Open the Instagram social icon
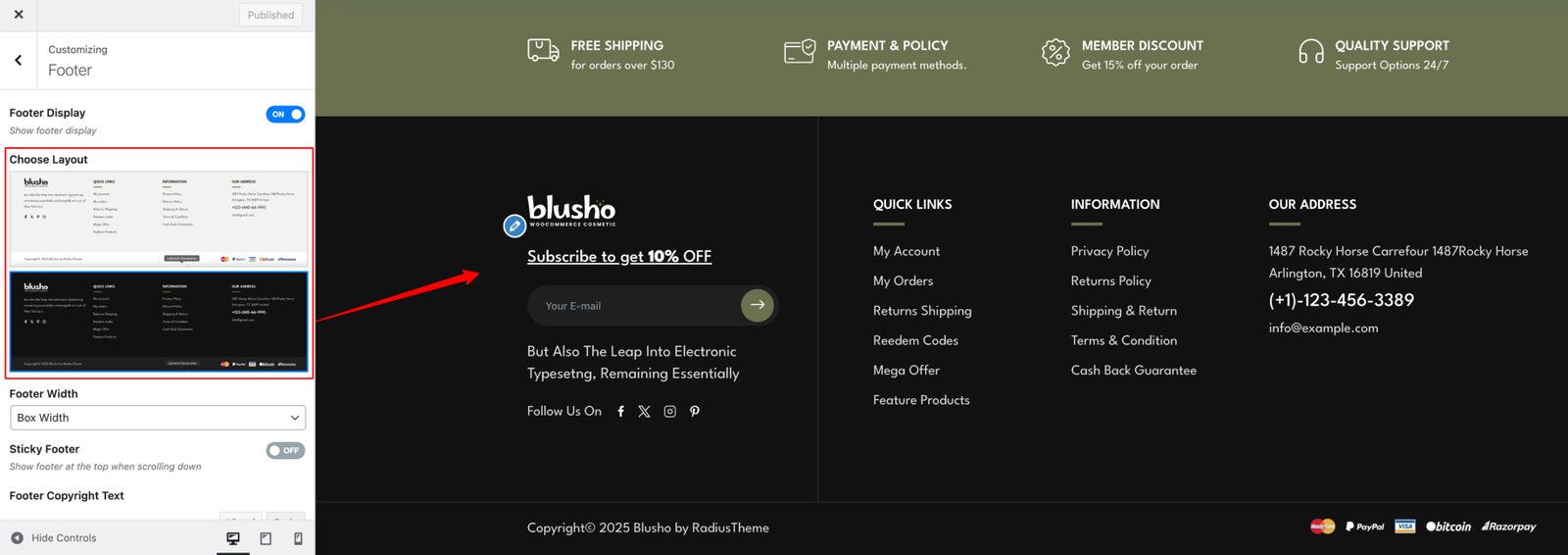The image size is (1568, 555). pyautogui.click(x=669, y=412)
